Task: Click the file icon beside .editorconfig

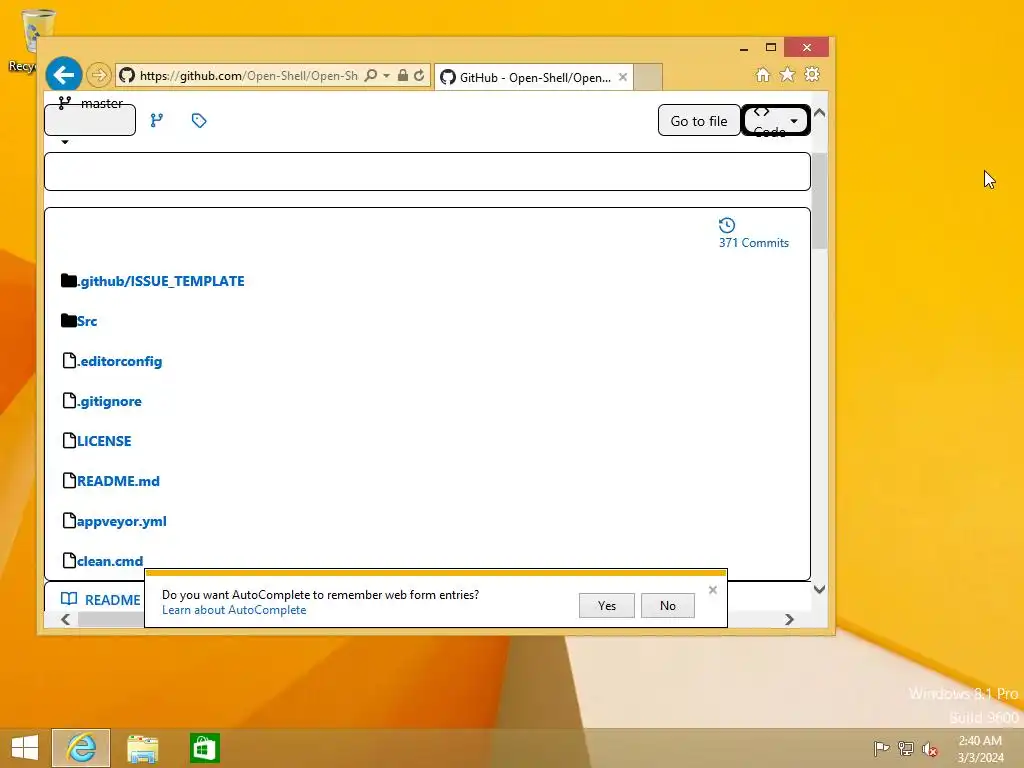Action: (x=69, y=360)
